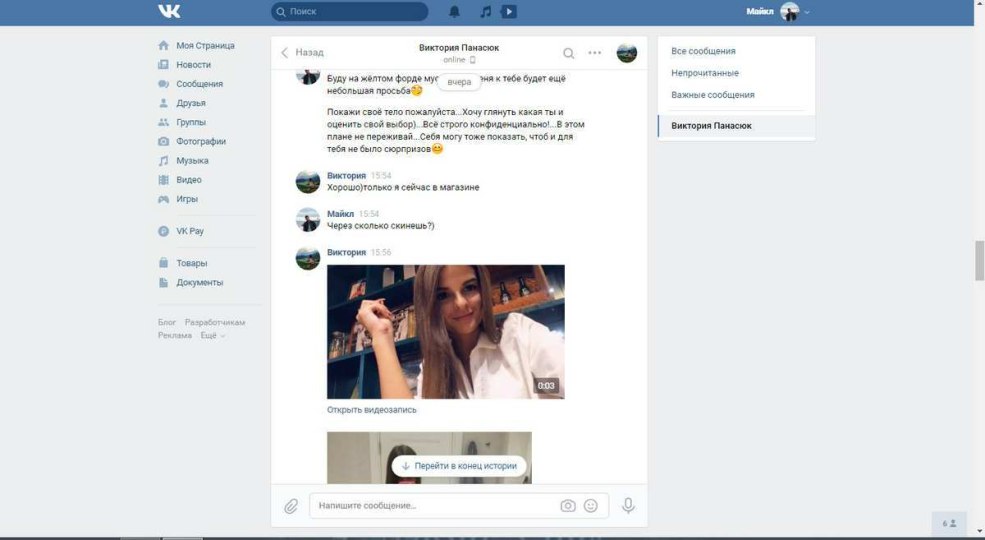Open the three-dots conversation actions menu
The image size is (985, 540).
tap(595, 53)
